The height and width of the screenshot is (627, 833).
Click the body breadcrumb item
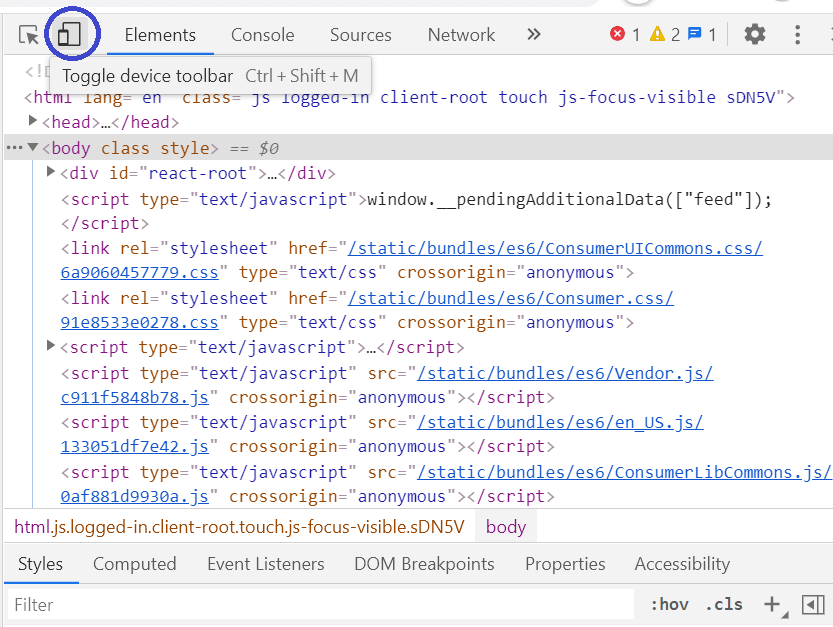coord(506,527)
